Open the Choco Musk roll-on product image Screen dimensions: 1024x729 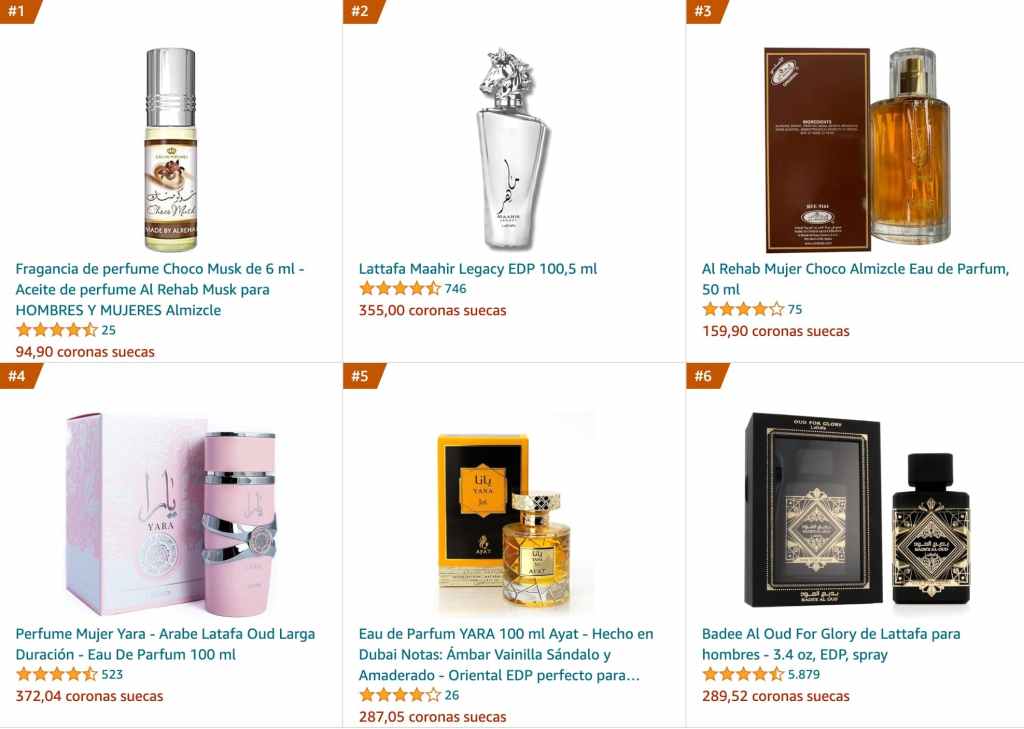(170, 150)
